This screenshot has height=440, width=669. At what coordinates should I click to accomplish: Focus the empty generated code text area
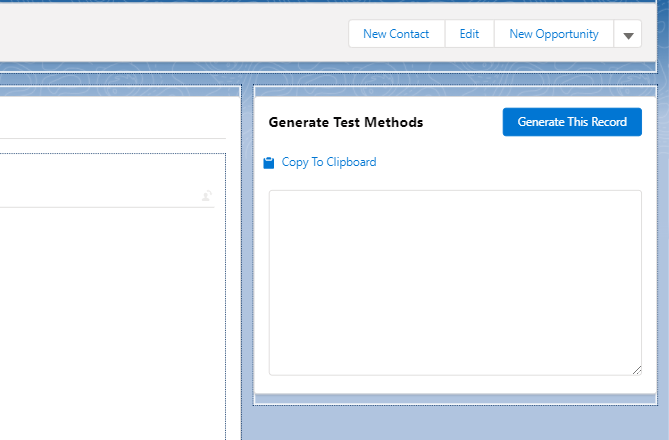(455, 282)
